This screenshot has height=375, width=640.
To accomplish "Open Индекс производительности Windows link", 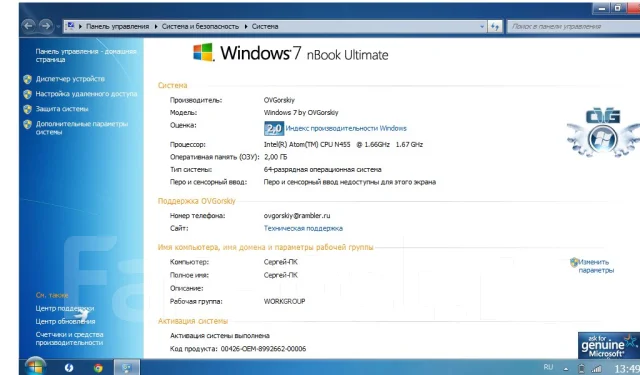I will pos(346,128).
